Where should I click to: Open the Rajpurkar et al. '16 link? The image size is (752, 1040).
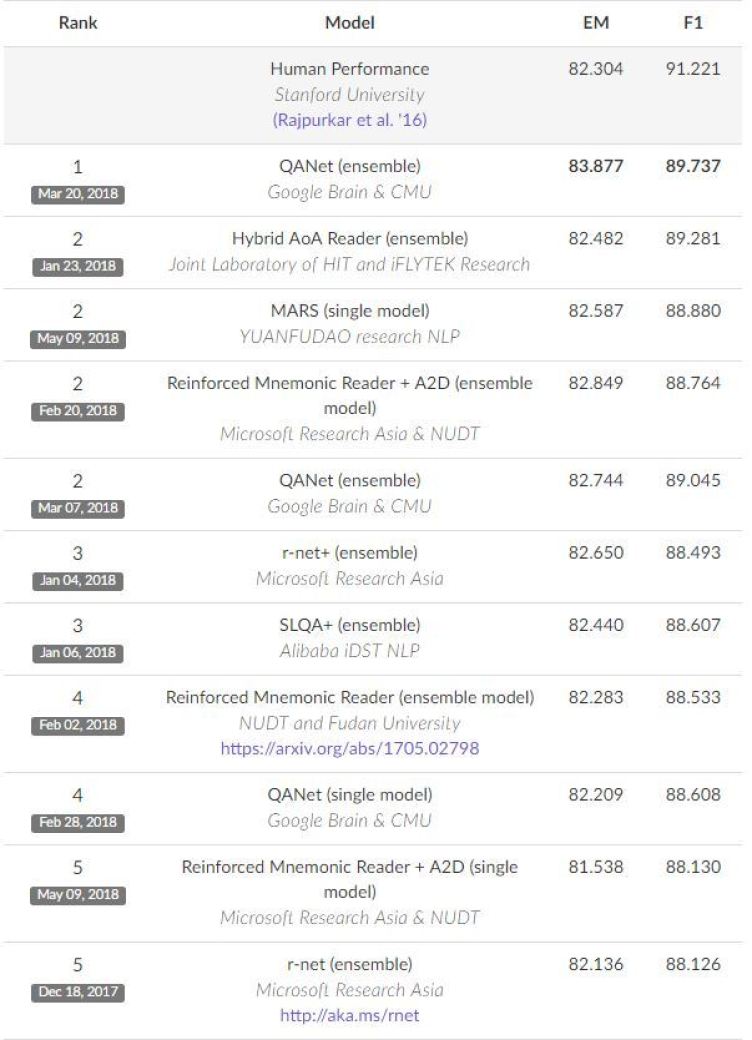349,120
